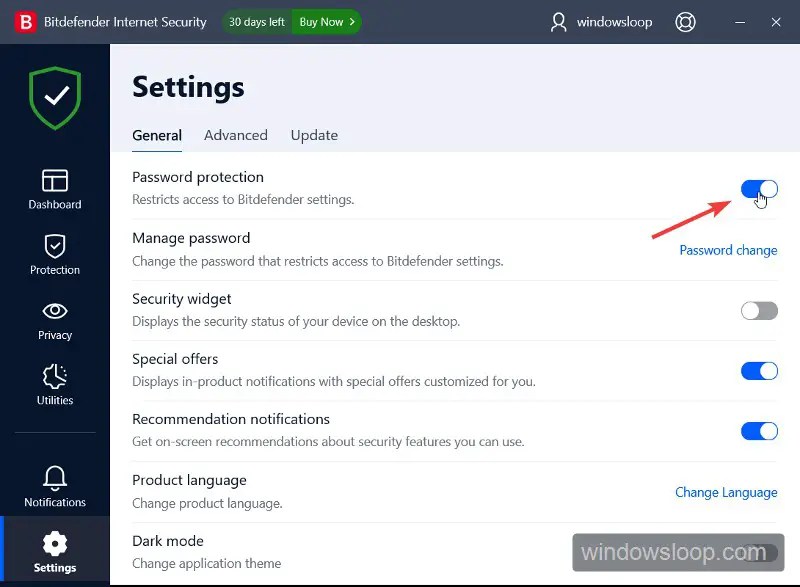Select the General tab
The image size is (800, 587).
click(156, 135)
